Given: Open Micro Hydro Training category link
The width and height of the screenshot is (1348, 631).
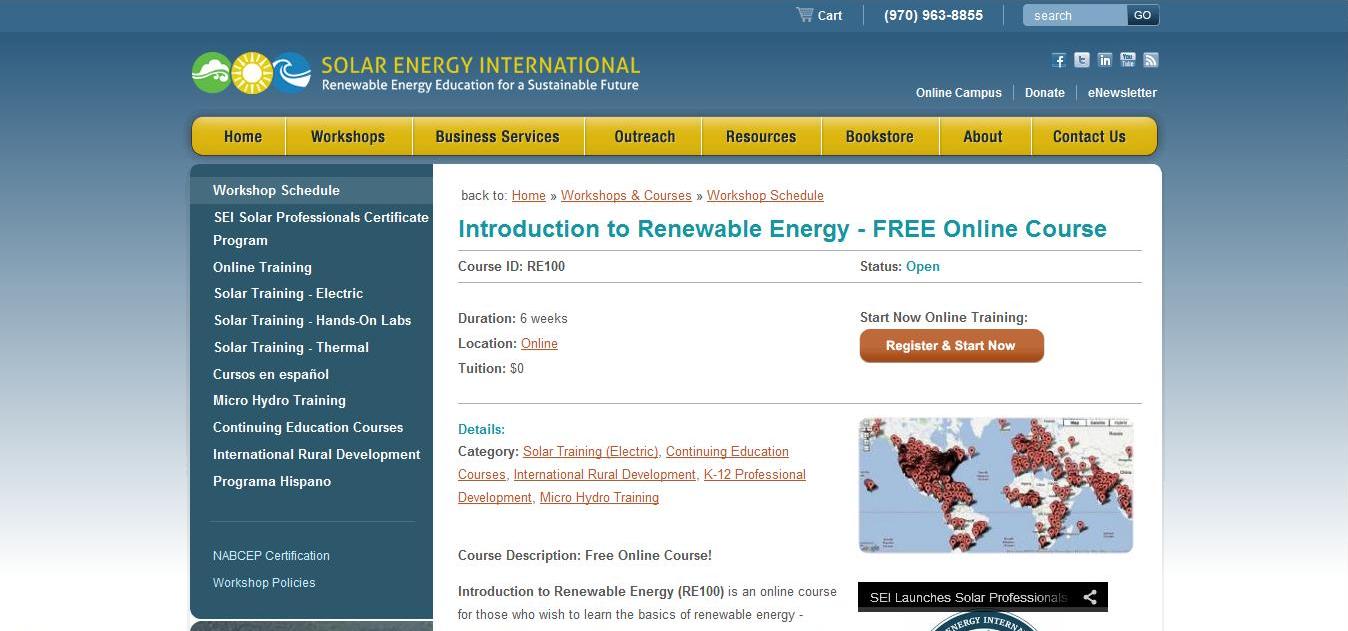Looking at the screenshot, I should (599, 498).
